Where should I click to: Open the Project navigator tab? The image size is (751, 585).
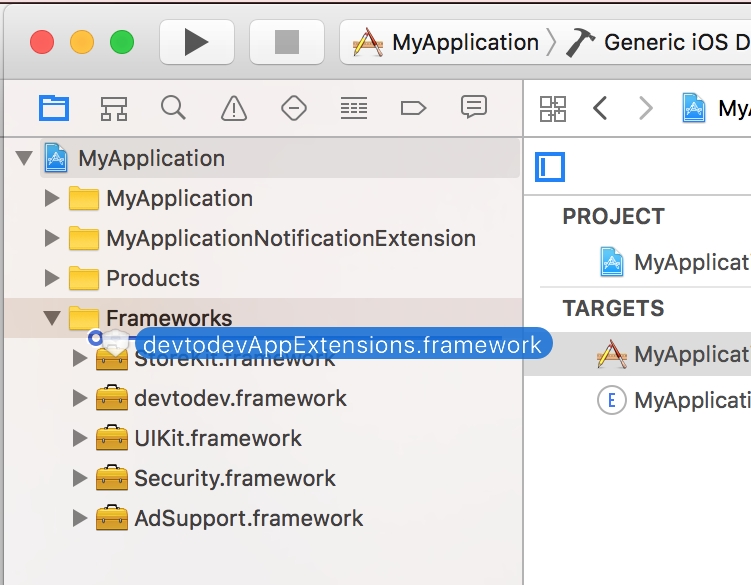(54, 108)
